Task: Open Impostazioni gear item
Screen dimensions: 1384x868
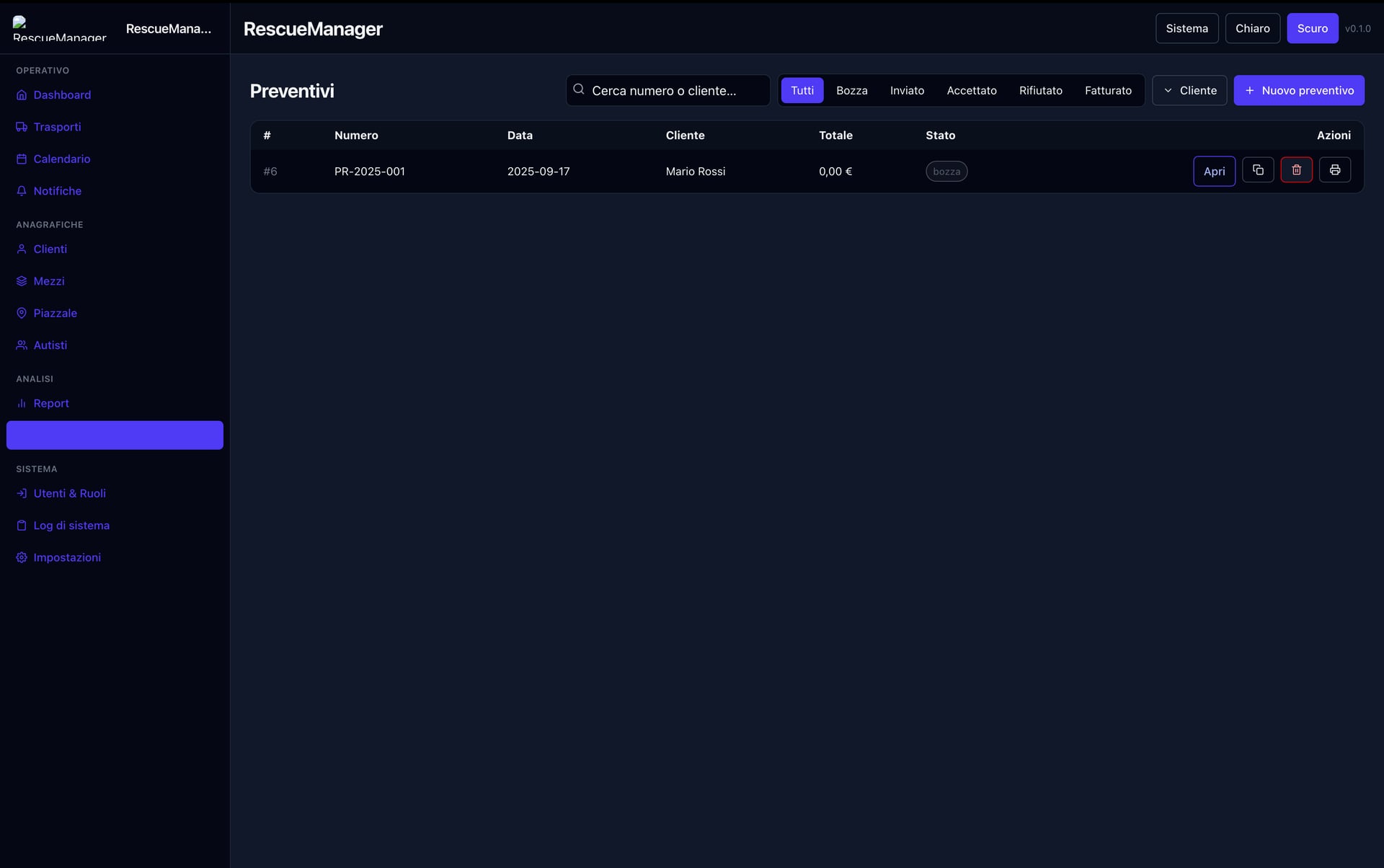Action: [x=66, y=557]
